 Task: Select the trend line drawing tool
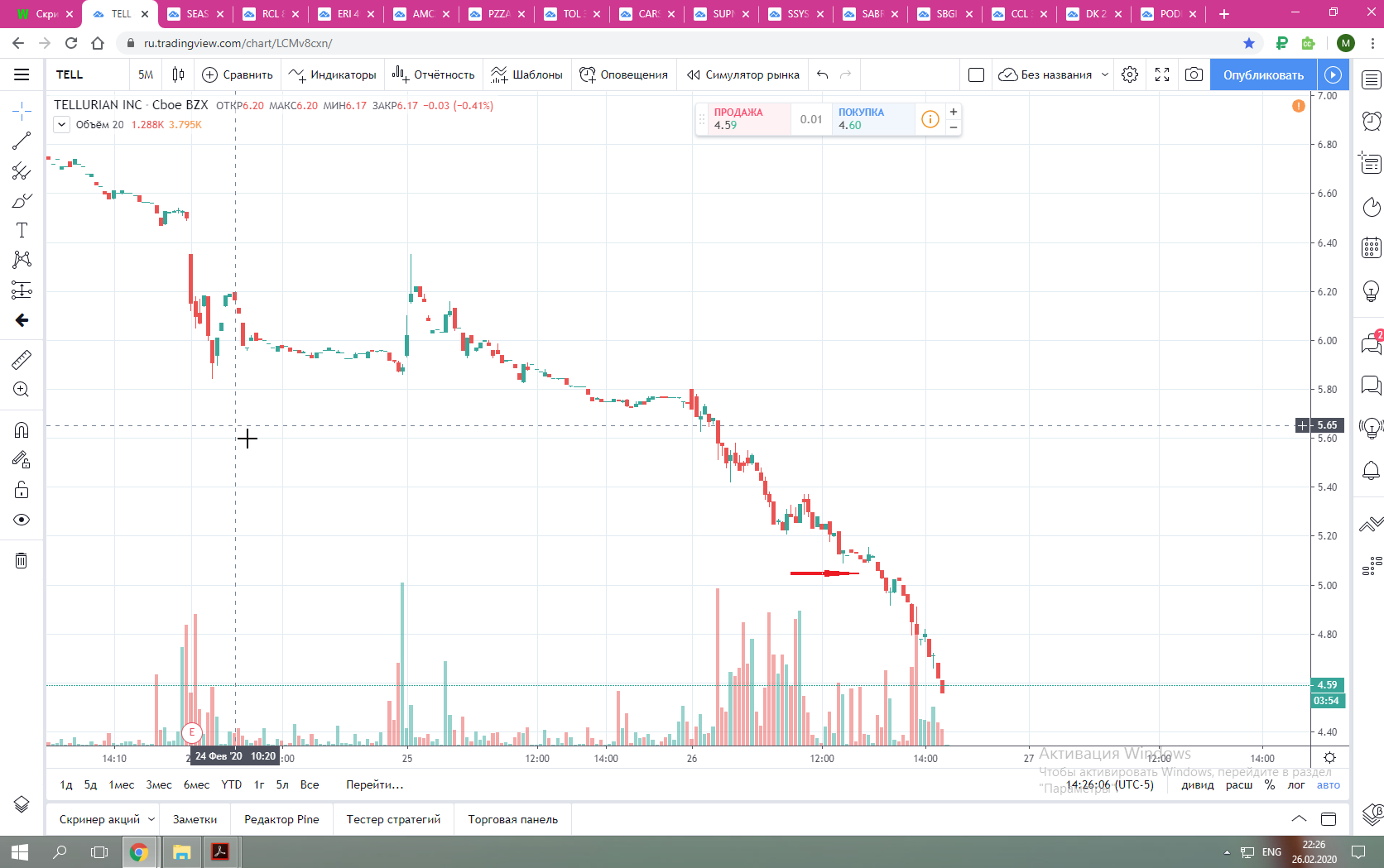pyautogui.click(x=22, y=141)
